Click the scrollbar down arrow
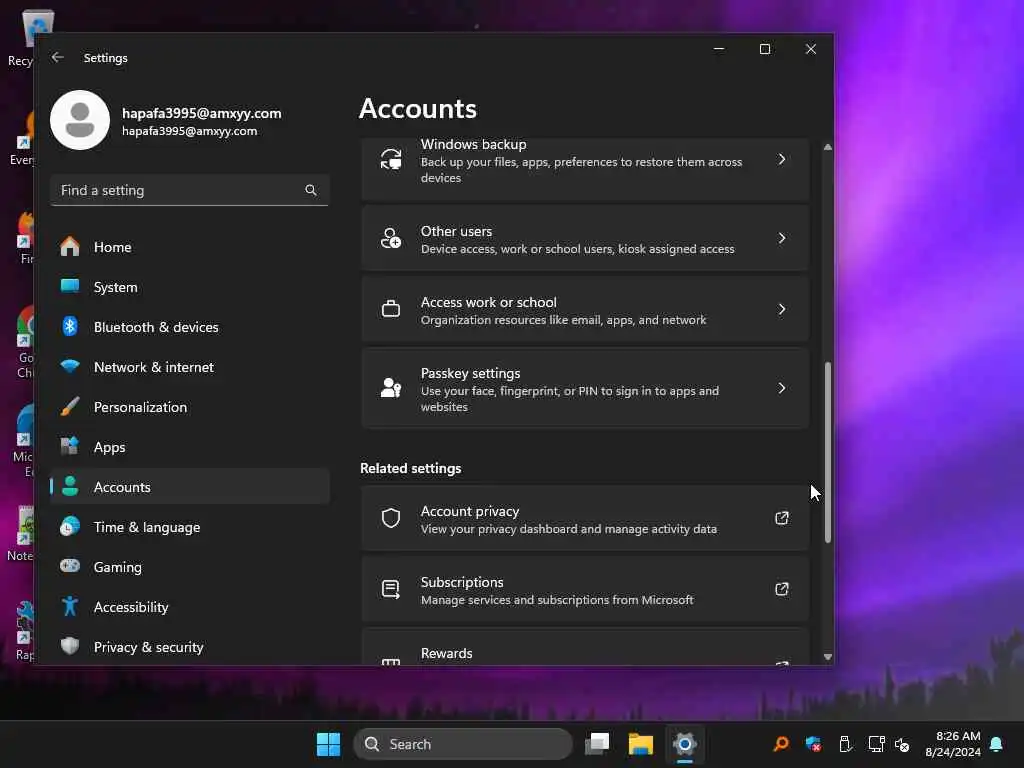The height and width of the screenshot is (768, 1024). 827,657
